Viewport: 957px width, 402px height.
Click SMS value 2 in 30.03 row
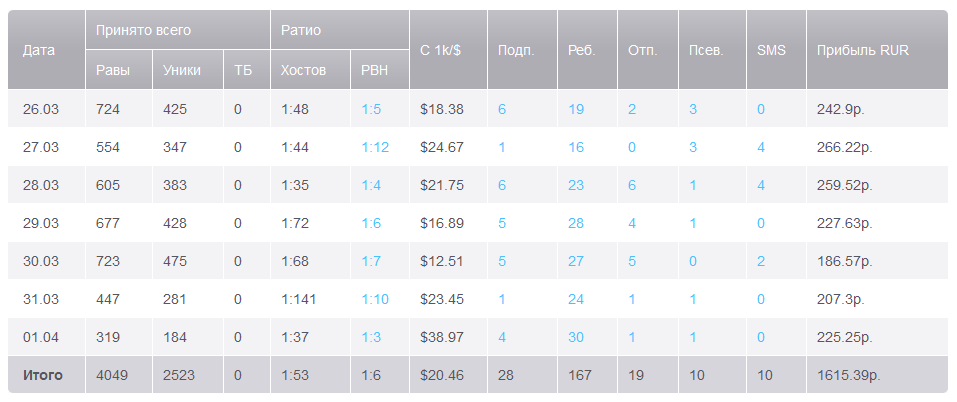coord(761,261)
